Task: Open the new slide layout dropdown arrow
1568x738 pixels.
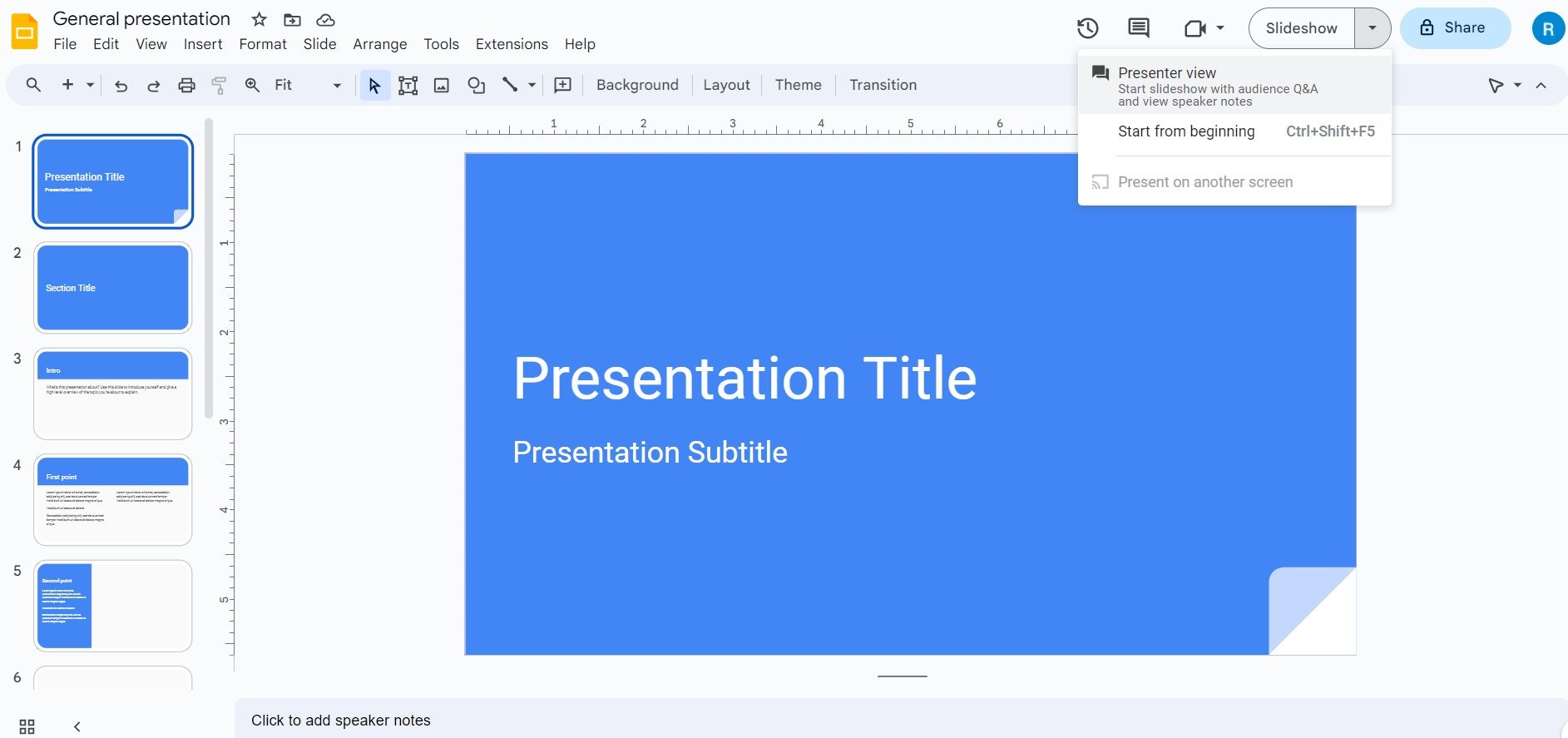Action: (x=90, y=85)
